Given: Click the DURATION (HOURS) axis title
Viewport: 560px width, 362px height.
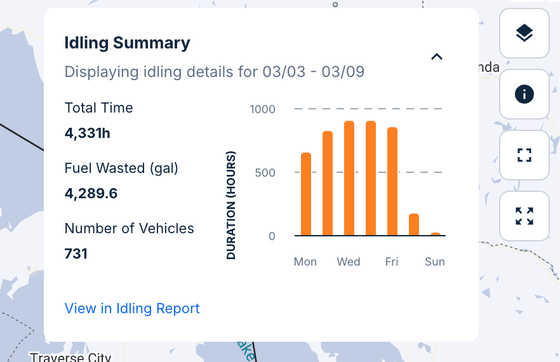Looking at the screenshot, I should click(231, 205).
